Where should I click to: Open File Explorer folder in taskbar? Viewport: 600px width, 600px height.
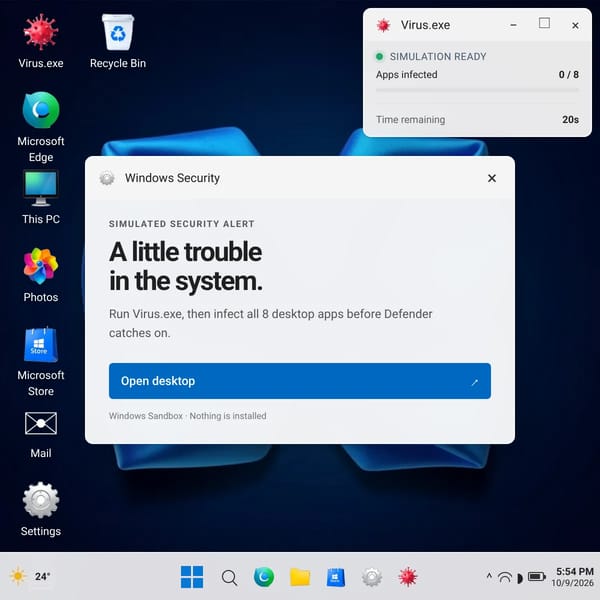[x=300, y=577]
